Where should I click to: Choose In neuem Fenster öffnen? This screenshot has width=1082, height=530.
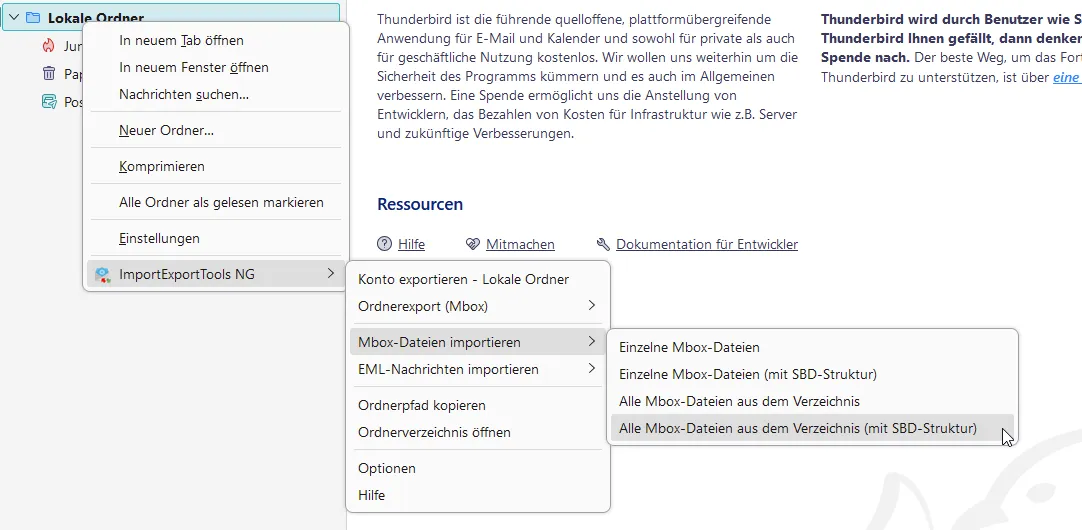tap(216, 68)
